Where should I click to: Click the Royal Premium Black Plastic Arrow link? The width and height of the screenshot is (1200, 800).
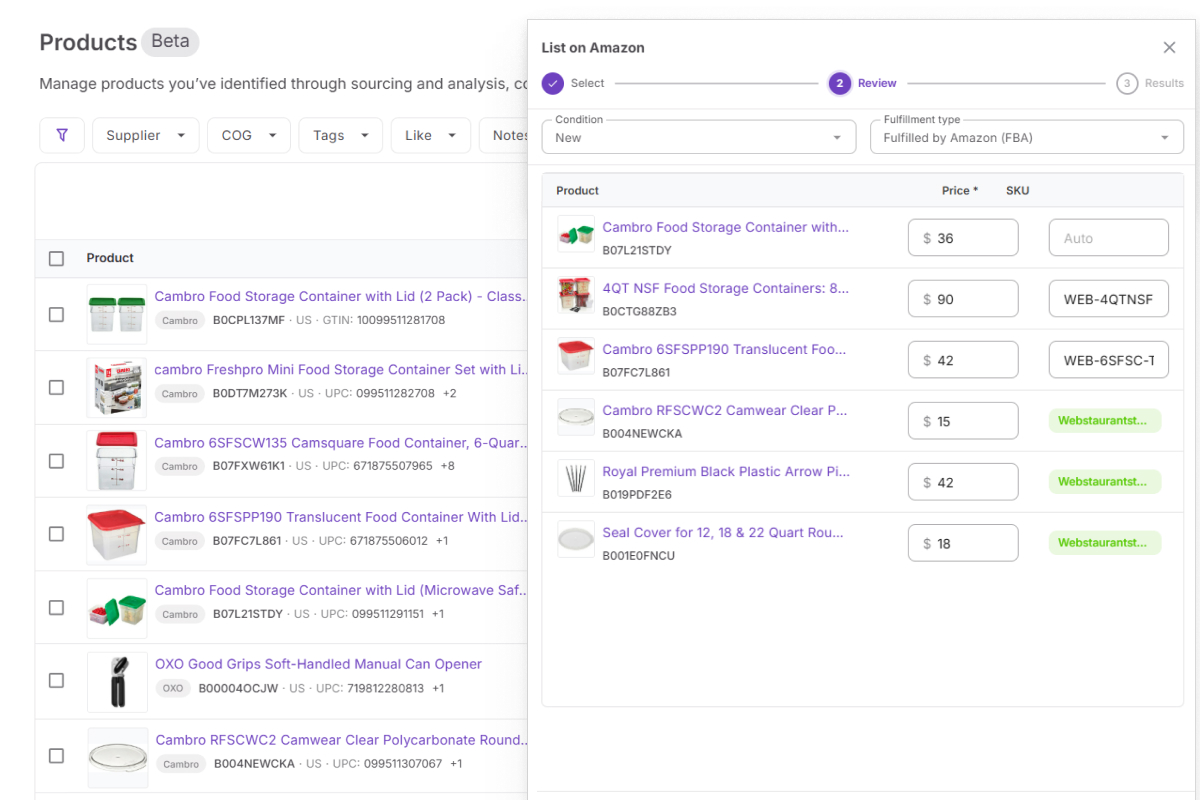tap(725, 471)
